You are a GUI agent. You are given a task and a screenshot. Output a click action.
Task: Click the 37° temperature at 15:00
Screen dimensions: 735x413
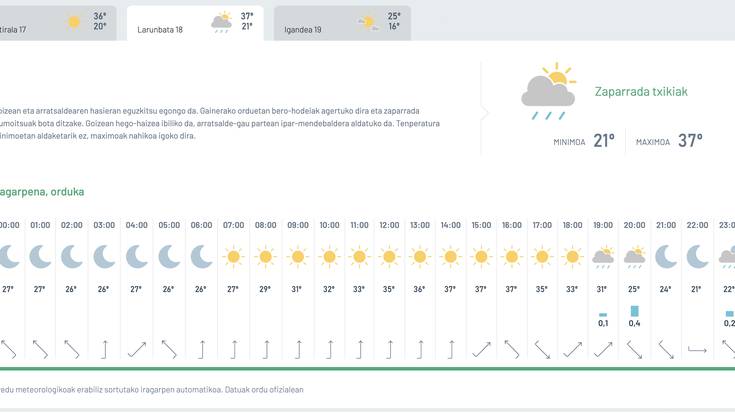pos(481,289)
